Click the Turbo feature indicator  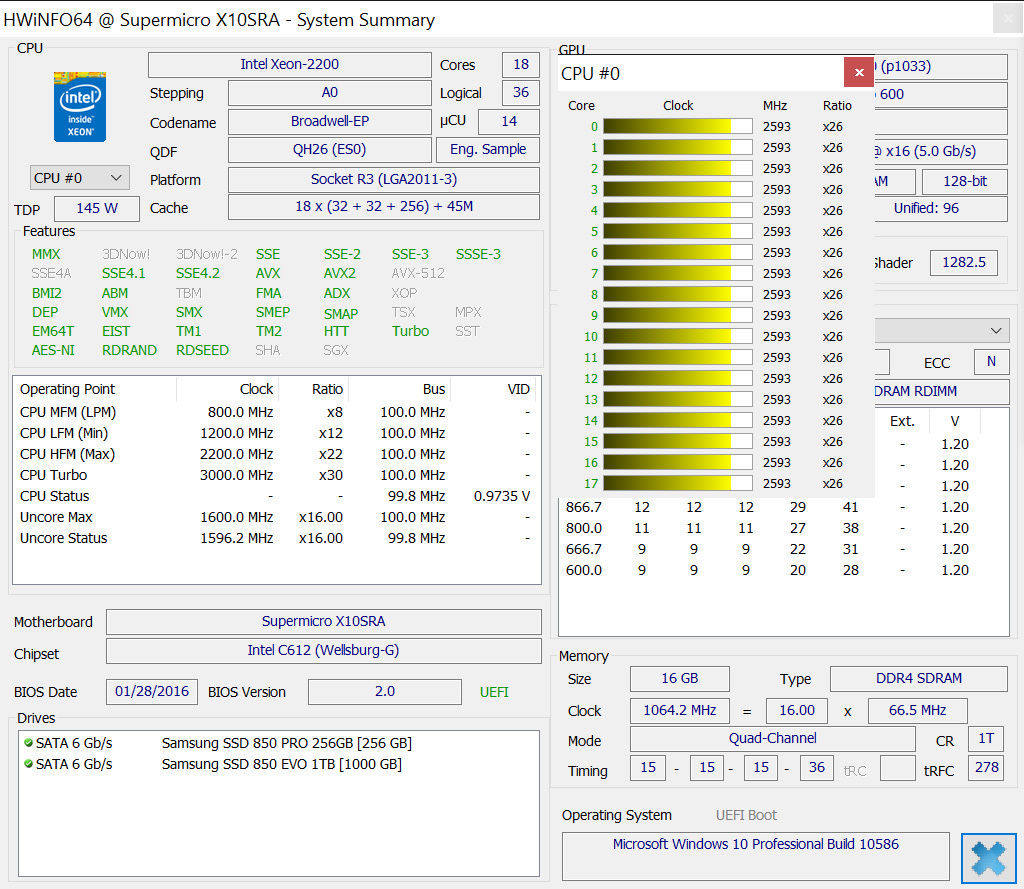click(410, 331)
